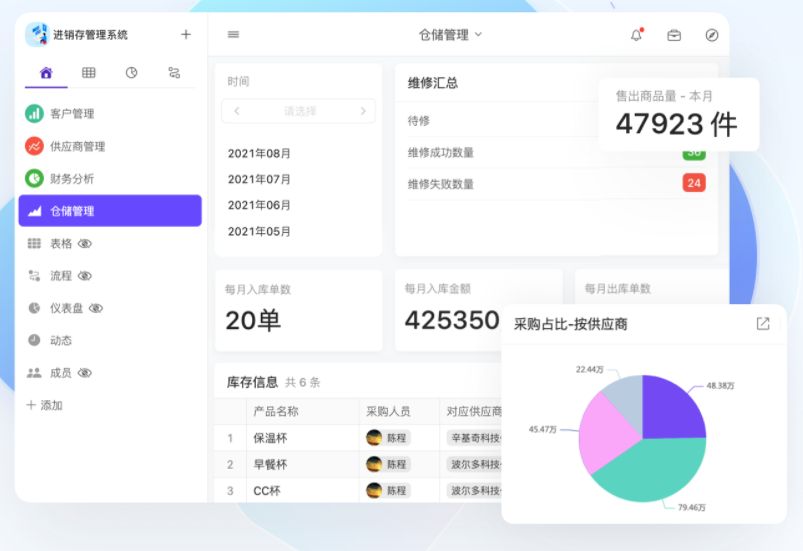Open notifications bell icon

(636, 35)
